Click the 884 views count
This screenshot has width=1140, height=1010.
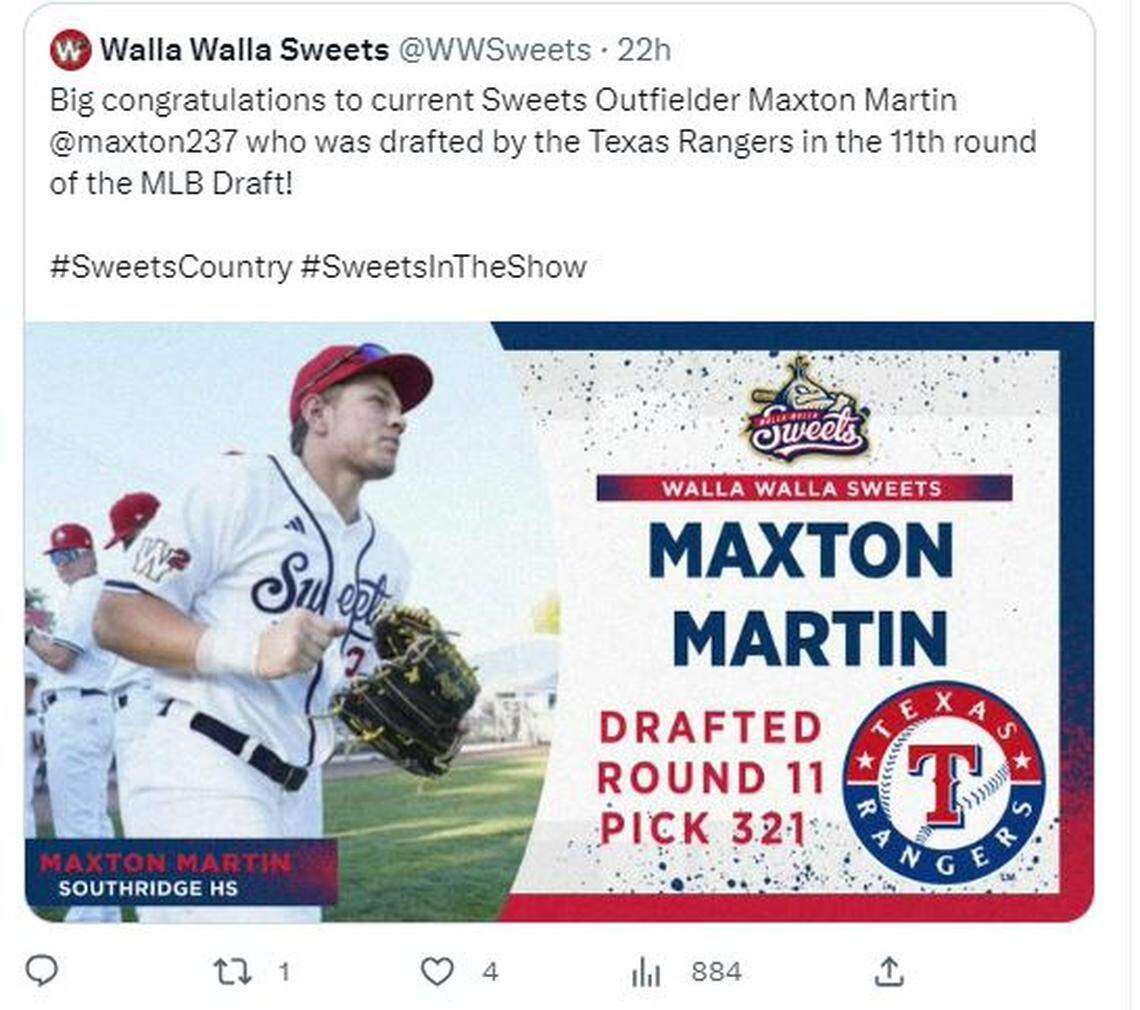[x=716, y=971]
